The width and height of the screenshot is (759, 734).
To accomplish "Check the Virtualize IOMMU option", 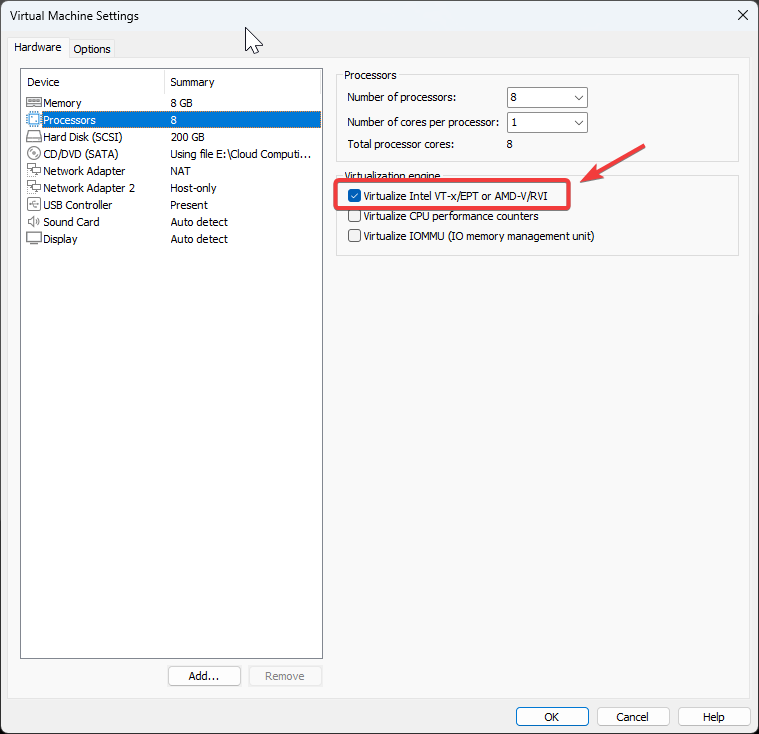I will coord(354,236).
